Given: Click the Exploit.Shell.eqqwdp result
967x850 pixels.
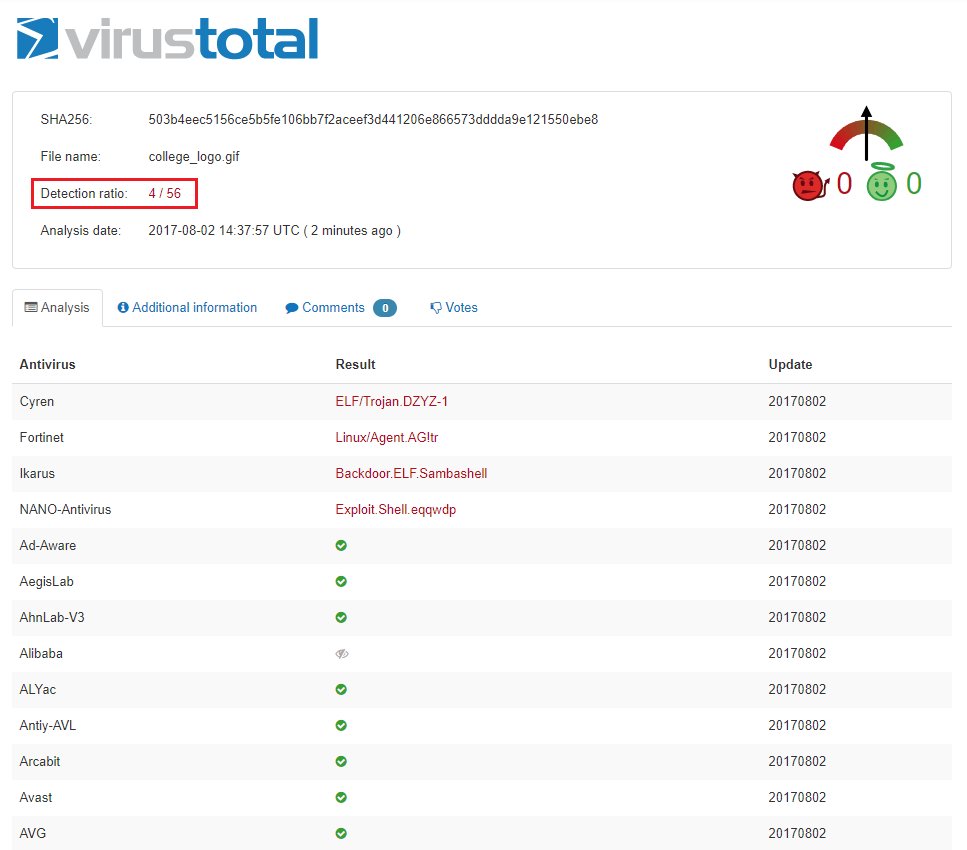Looking at the screenshot, I should [395, 510].
